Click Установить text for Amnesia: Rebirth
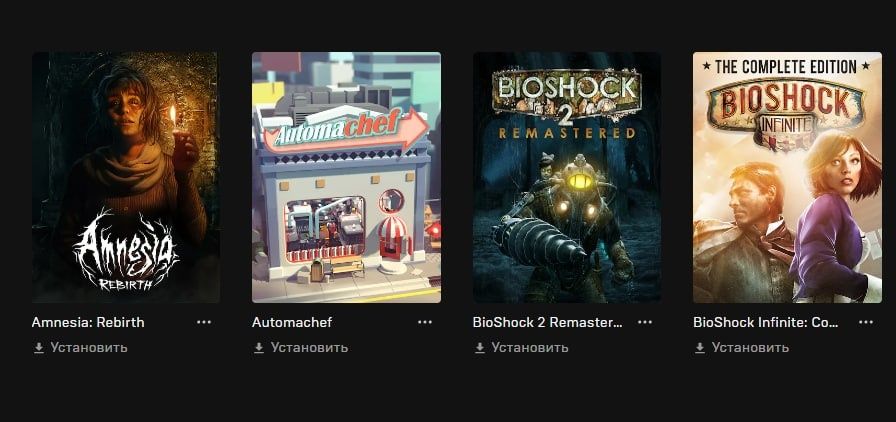896x422 pixels. pyautogui.click(x=89, y=348)
